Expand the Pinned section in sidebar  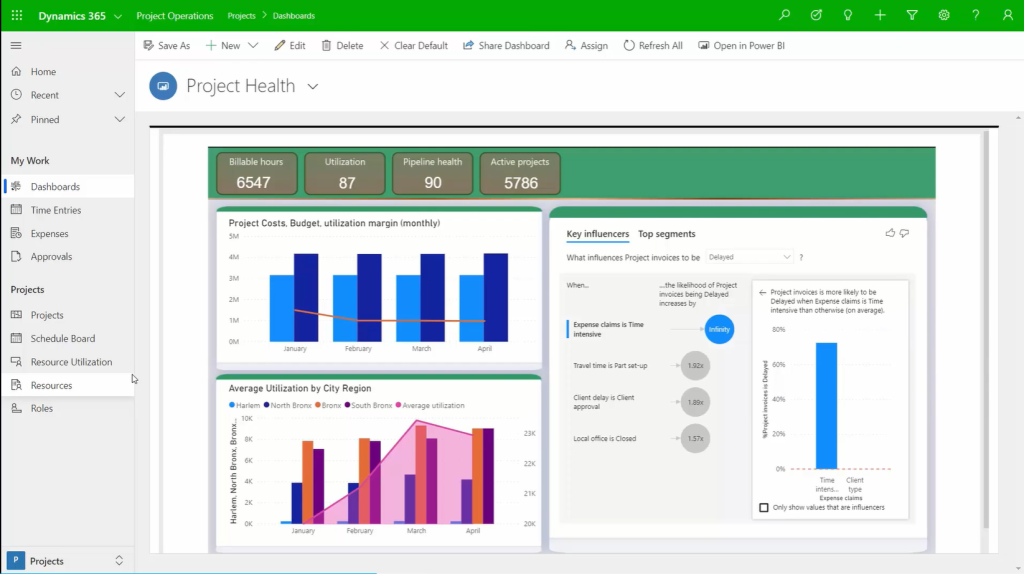[119, 119]
